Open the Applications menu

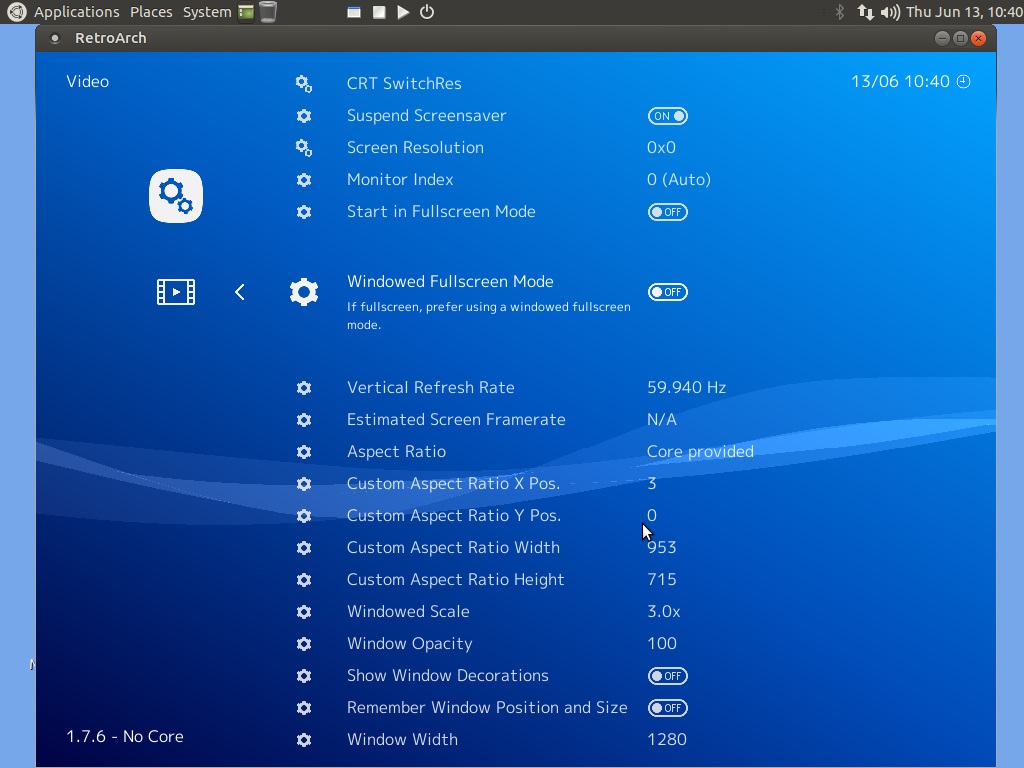76,12
